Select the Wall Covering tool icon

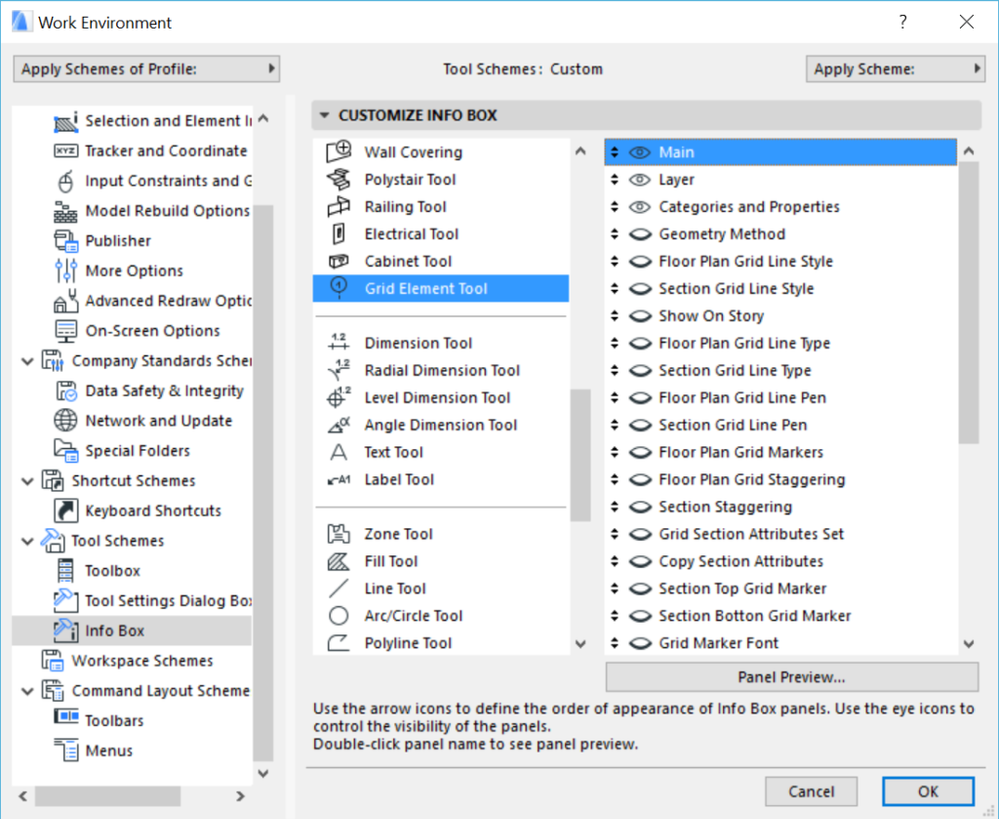click(339, 152)
